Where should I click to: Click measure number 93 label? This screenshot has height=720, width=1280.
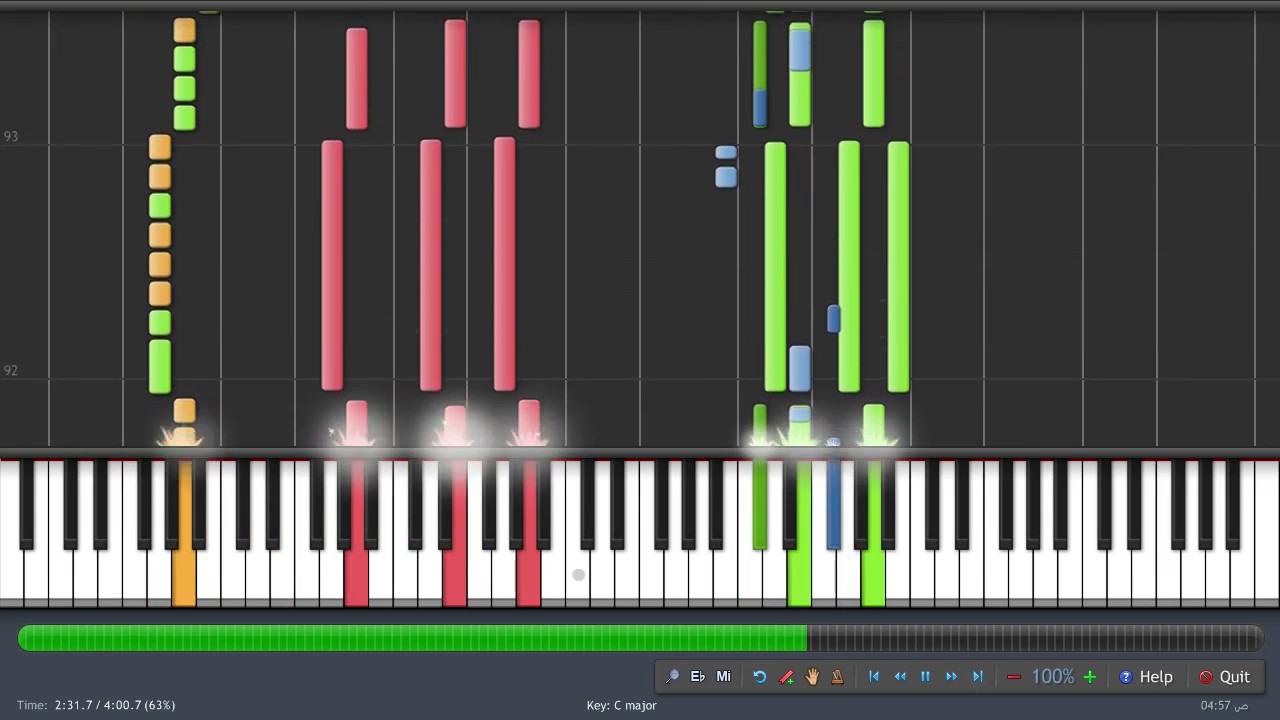11,136
